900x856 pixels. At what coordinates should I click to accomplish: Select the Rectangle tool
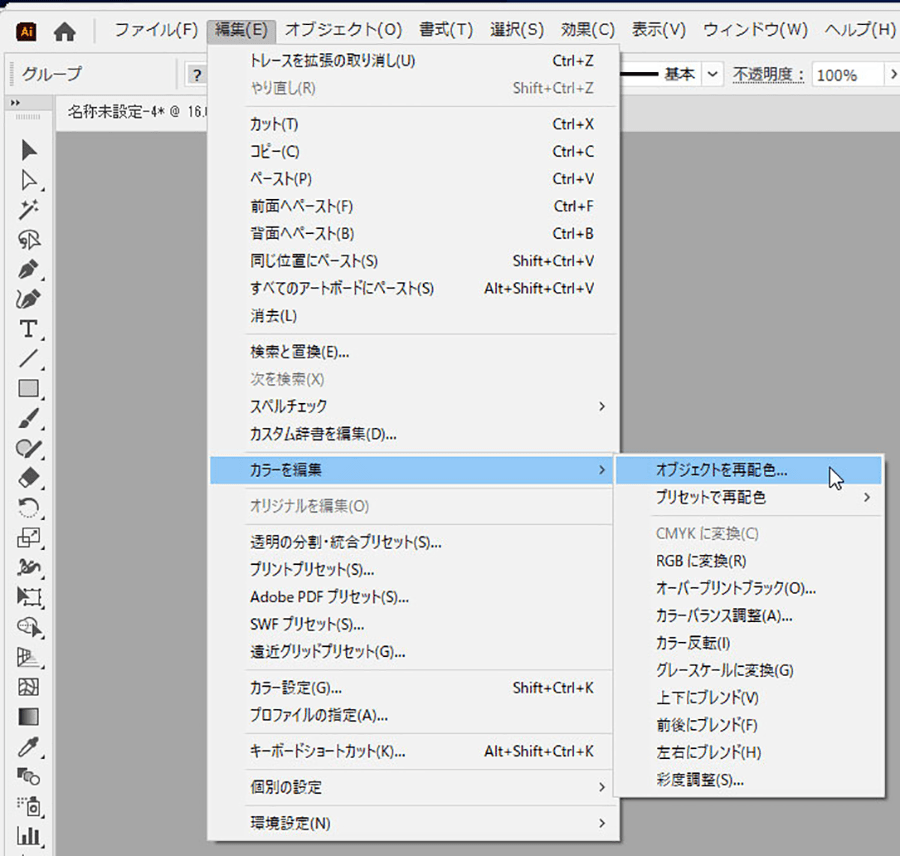(29, 389)
